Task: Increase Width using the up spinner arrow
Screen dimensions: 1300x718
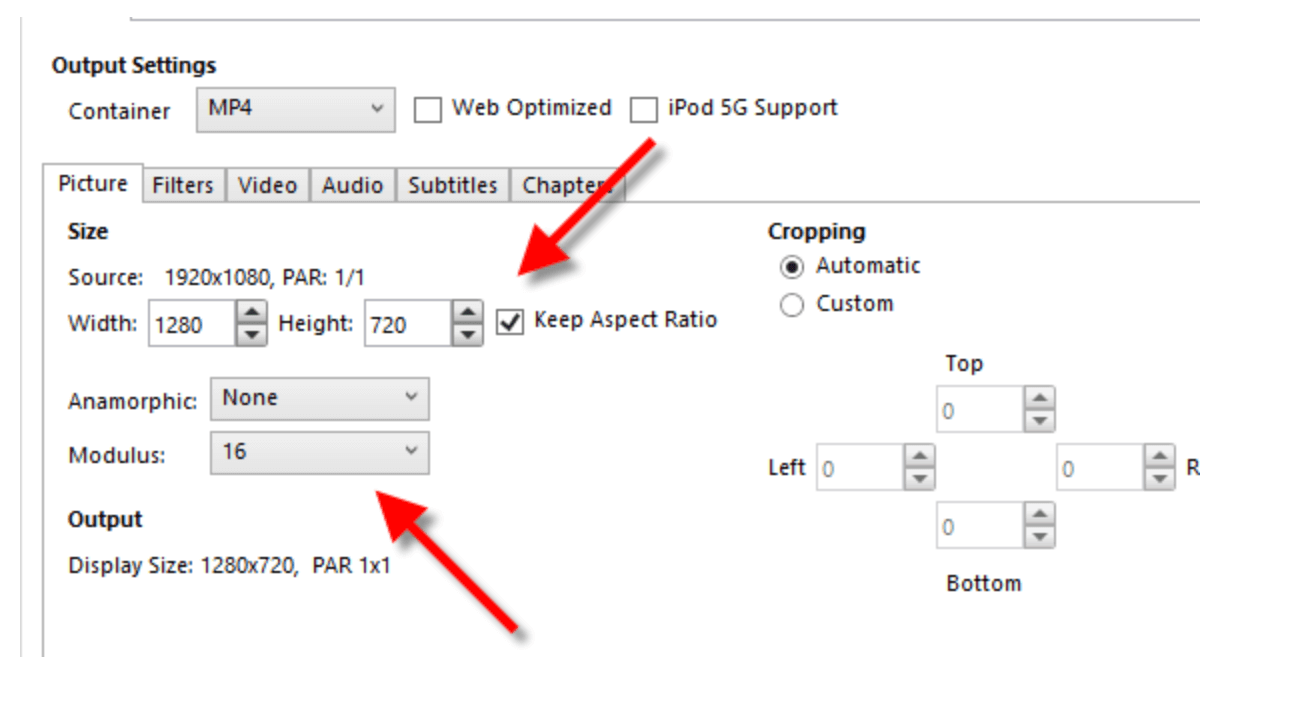Action: tap(253, 313)
